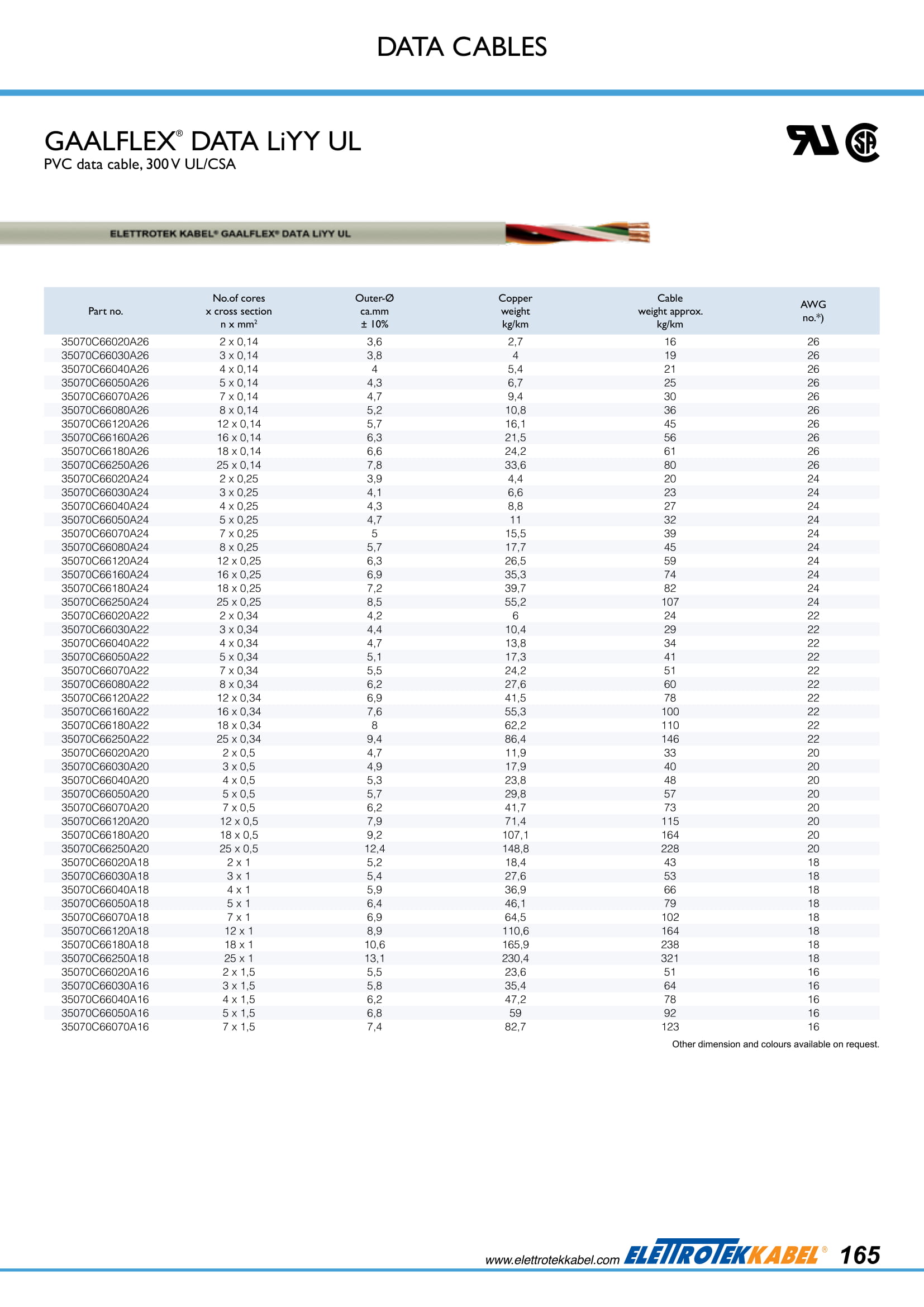The height and width of the screenshot is (1307, 924).
Task: Select part number 35070C66020A16
Action: pyautogui.click(x=105, y=972)
